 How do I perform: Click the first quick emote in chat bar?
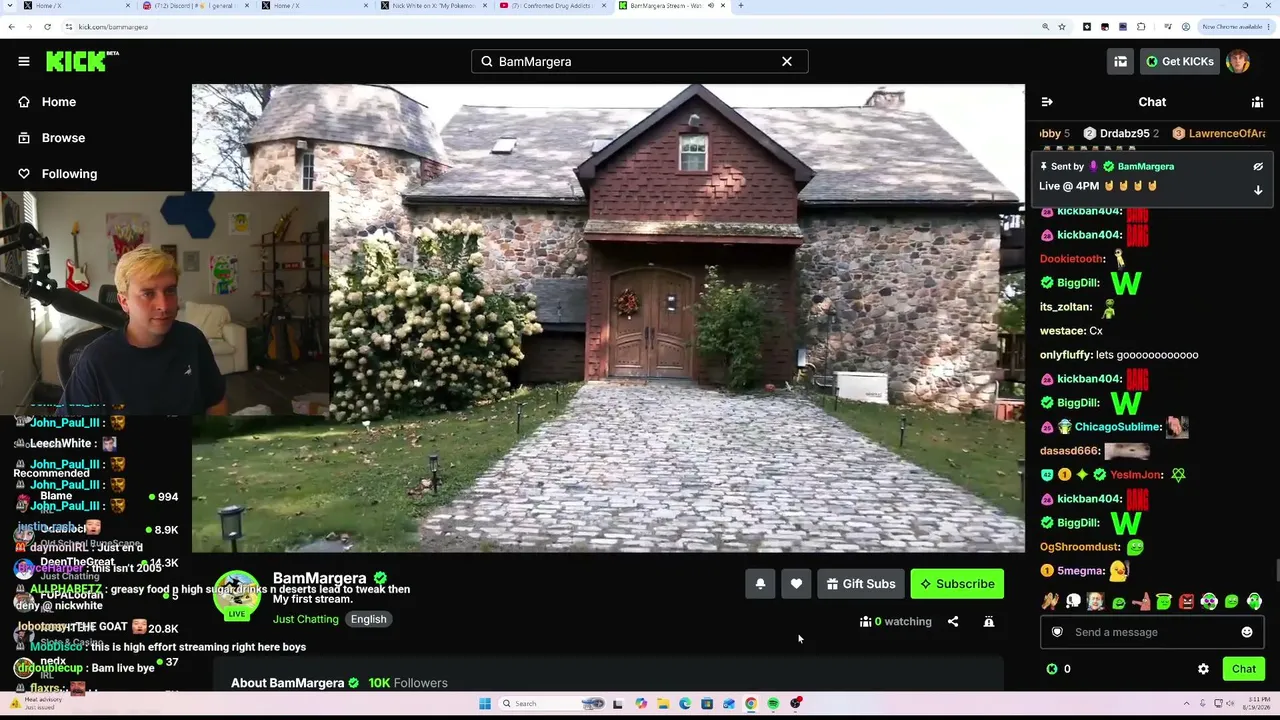pos(1050,602)
